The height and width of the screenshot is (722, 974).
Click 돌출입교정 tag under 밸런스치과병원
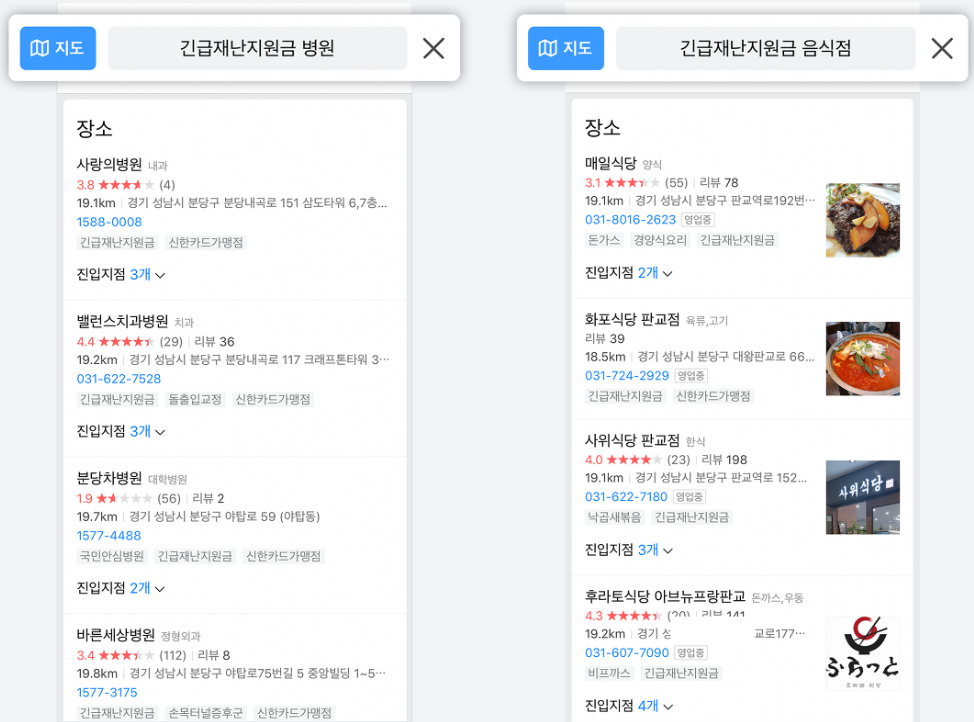[195, 399]
